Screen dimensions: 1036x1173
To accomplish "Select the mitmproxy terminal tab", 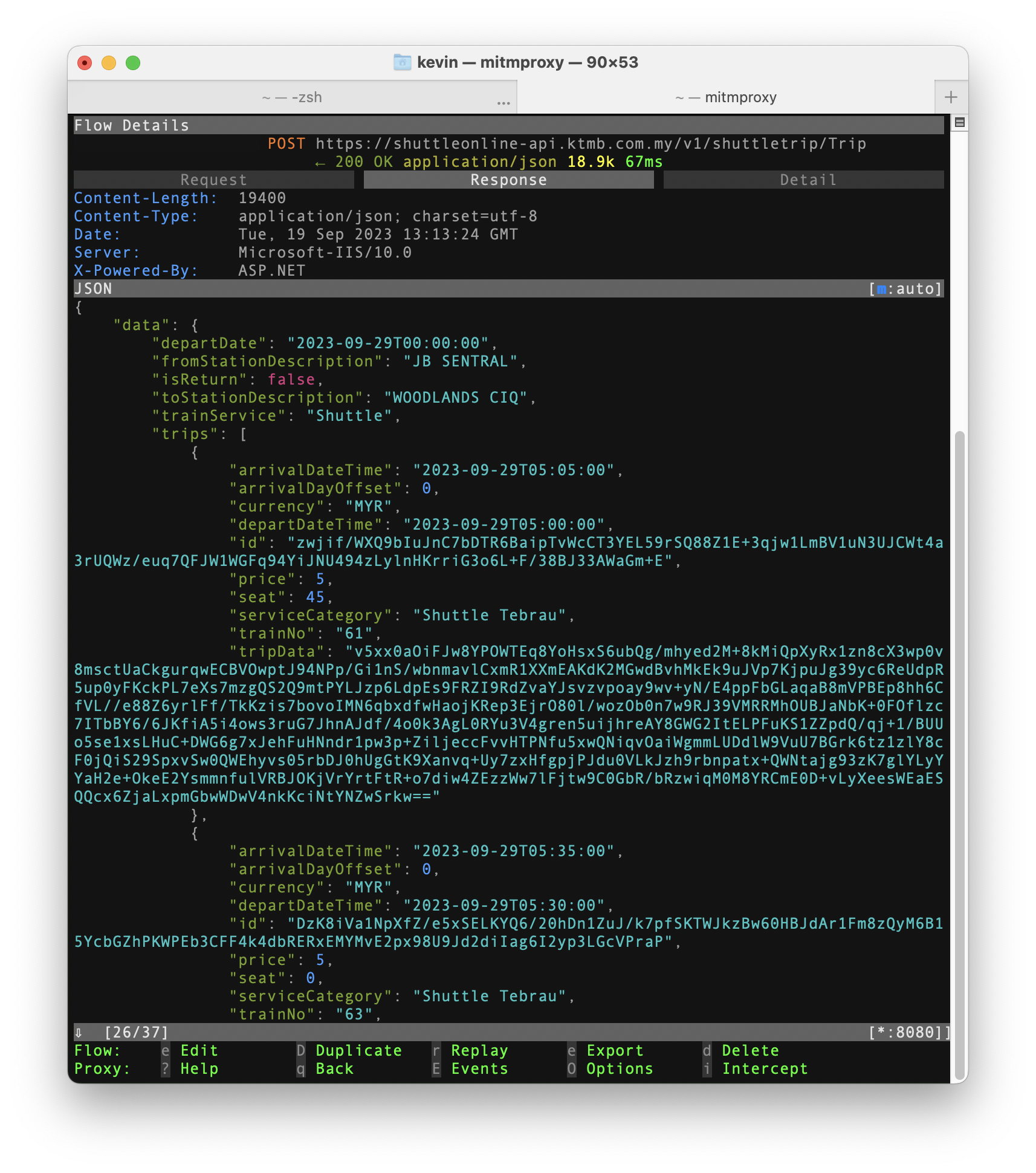I will point(726,97).
